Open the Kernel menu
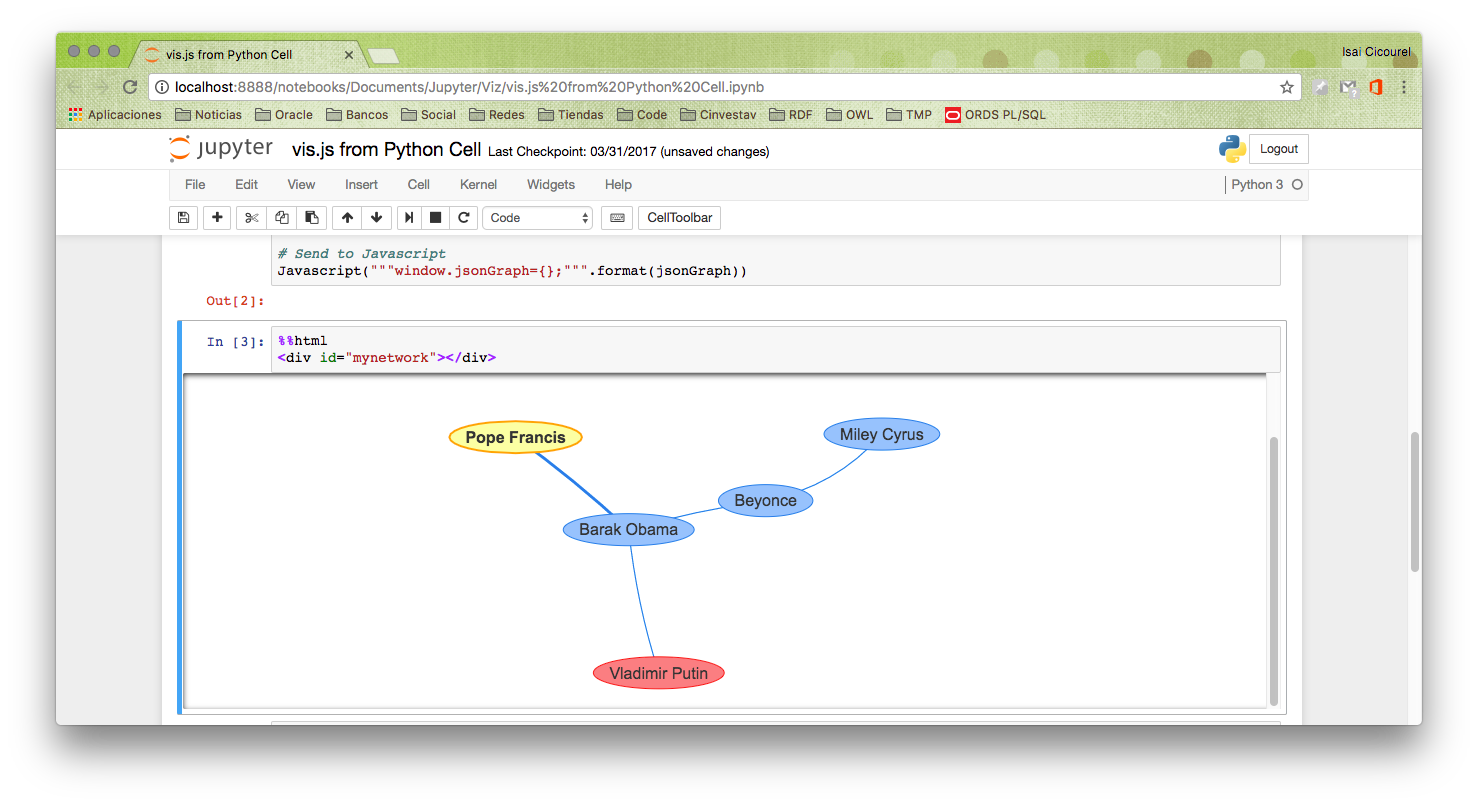This screenshot has width=1478, height=805. 478,184
